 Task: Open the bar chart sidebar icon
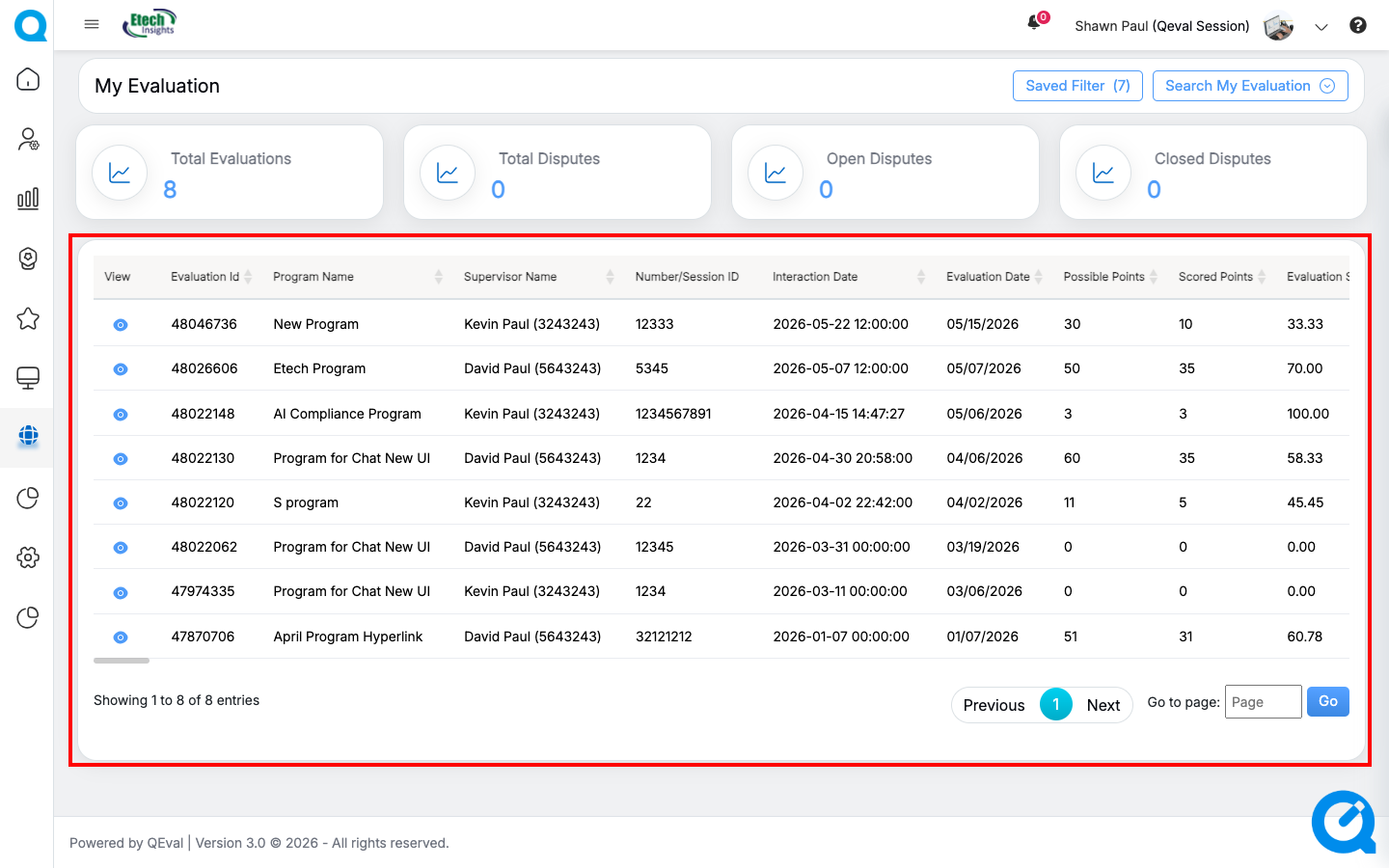(28, 199)
